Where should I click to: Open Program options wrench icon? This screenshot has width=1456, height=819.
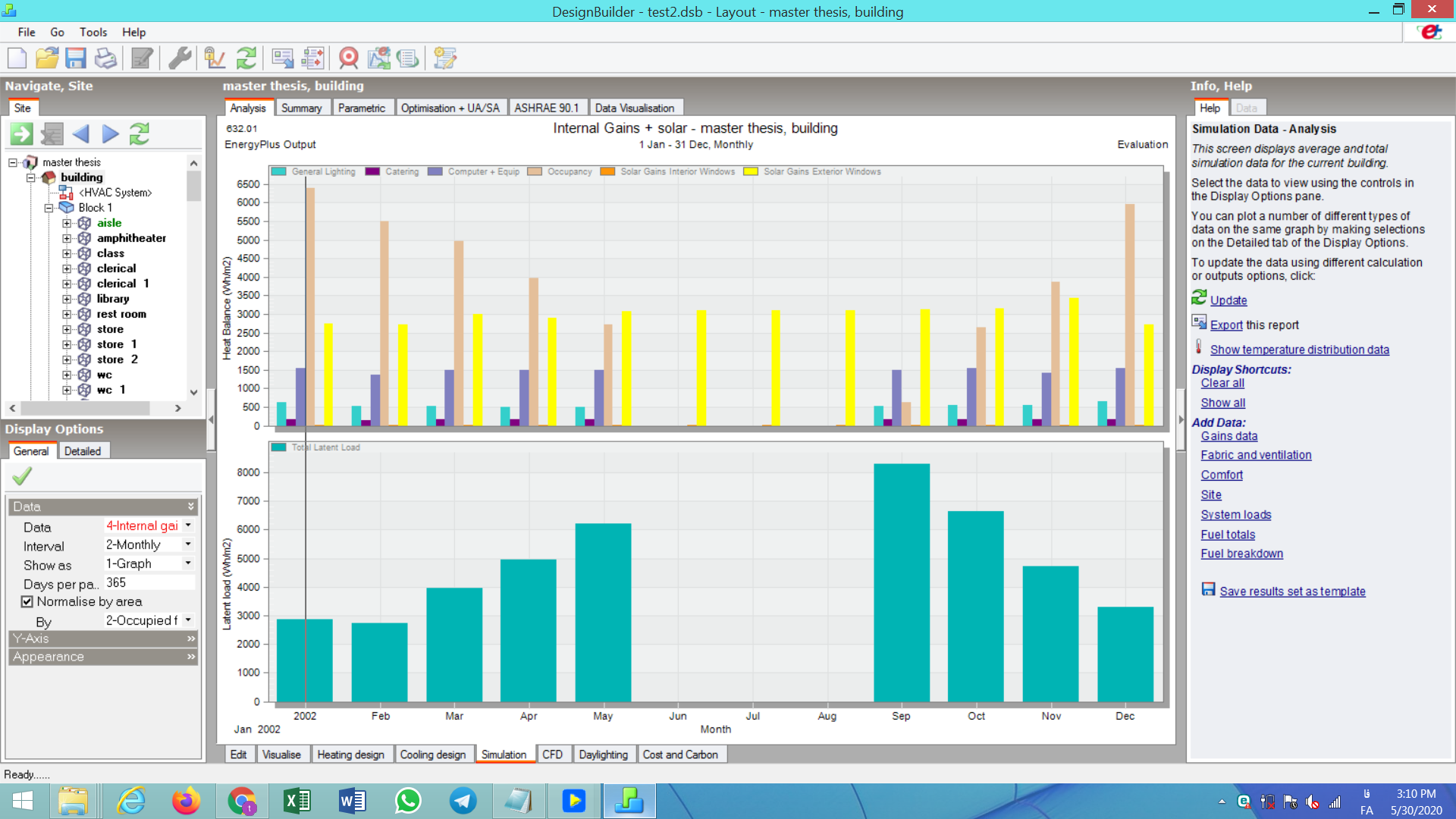[180, 58]
